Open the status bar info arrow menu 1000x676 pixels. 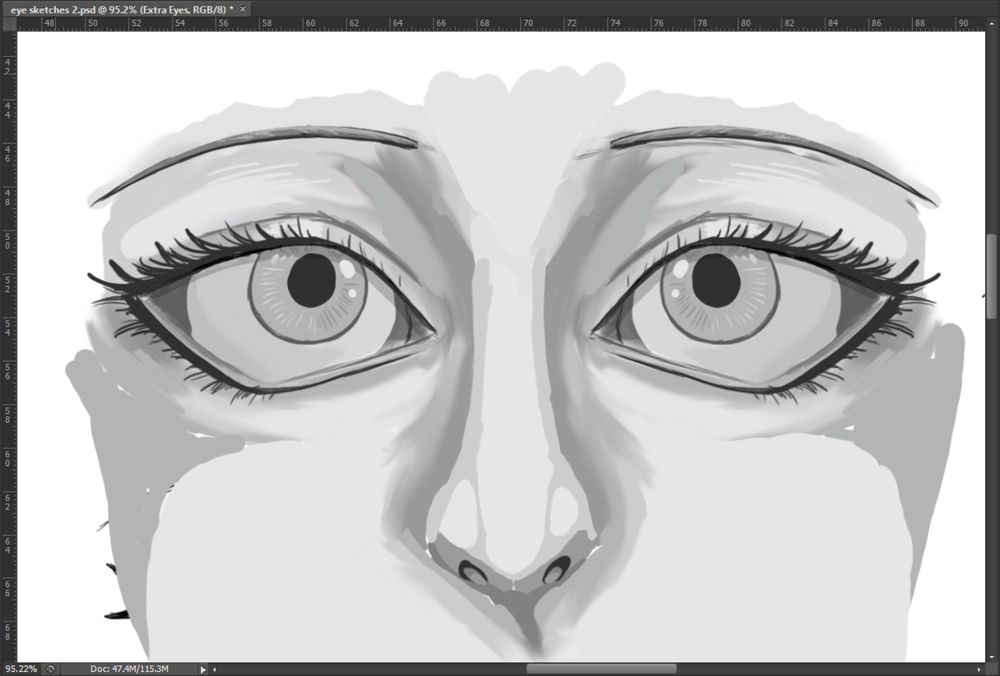coord(203,668)
